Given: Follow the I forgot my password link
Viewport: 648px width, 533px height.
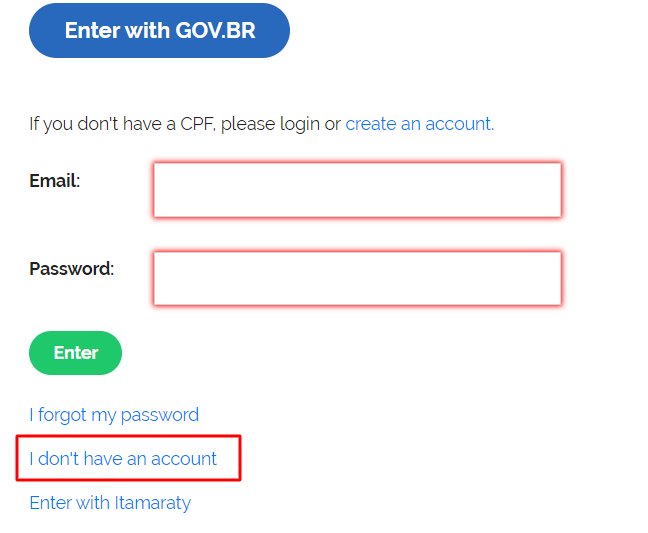Looking at the screenshot, I should tap(114, 415).
